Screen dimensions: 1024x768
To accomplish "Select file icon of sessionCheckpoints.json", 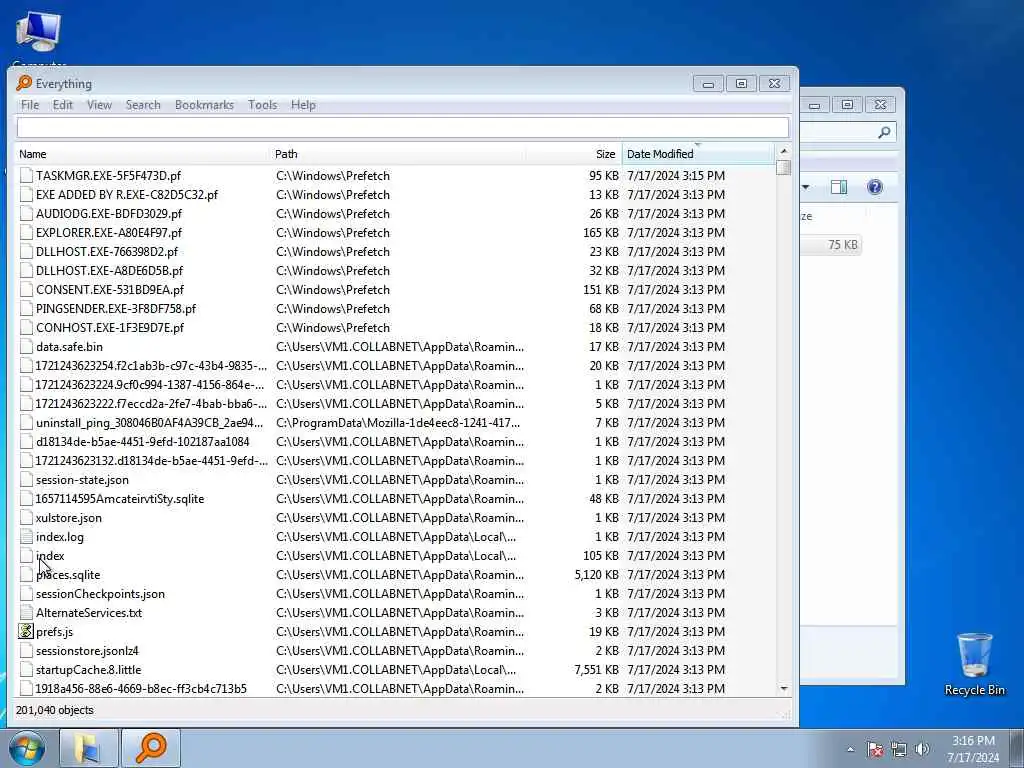I will click(26, 594).
